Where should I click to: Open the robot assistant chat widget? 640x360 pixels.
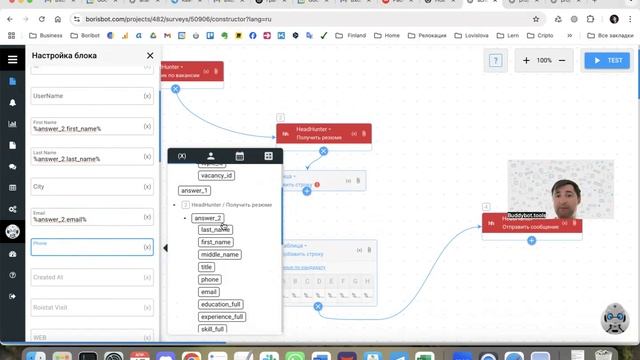pos(615,318)
